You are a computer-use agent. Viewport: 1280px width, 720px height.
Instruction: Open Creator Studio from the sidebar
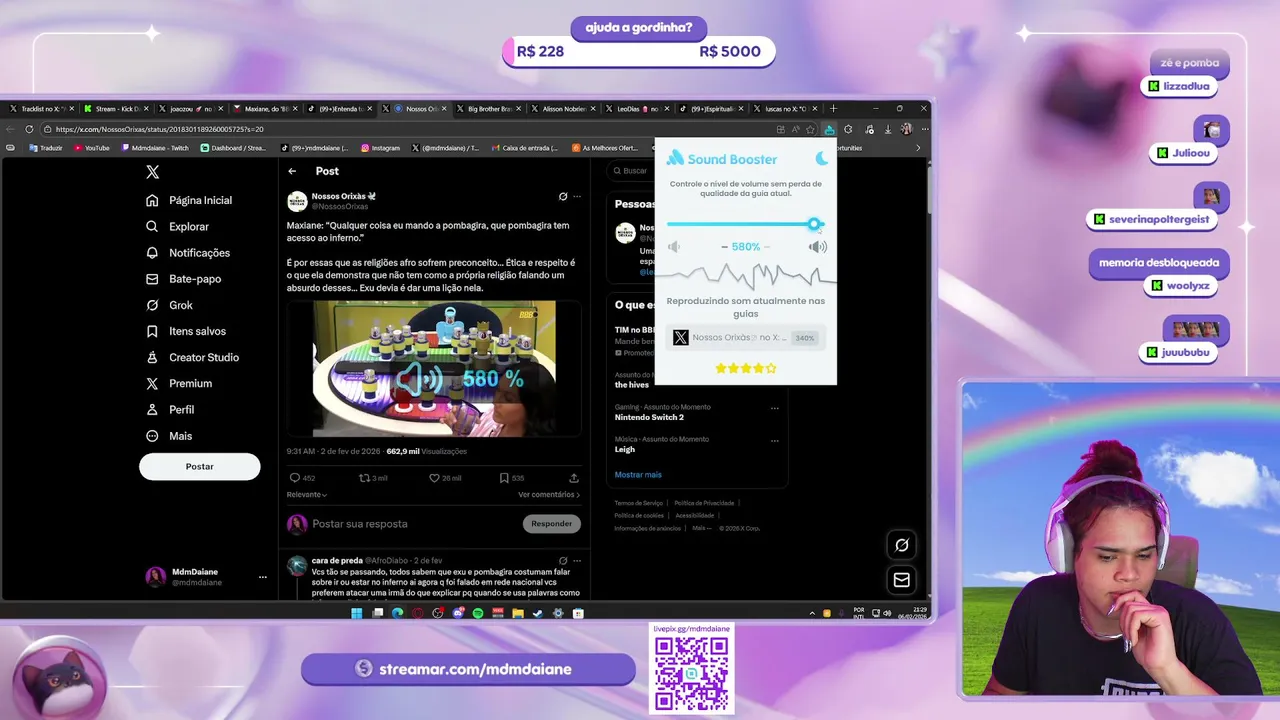192,357
